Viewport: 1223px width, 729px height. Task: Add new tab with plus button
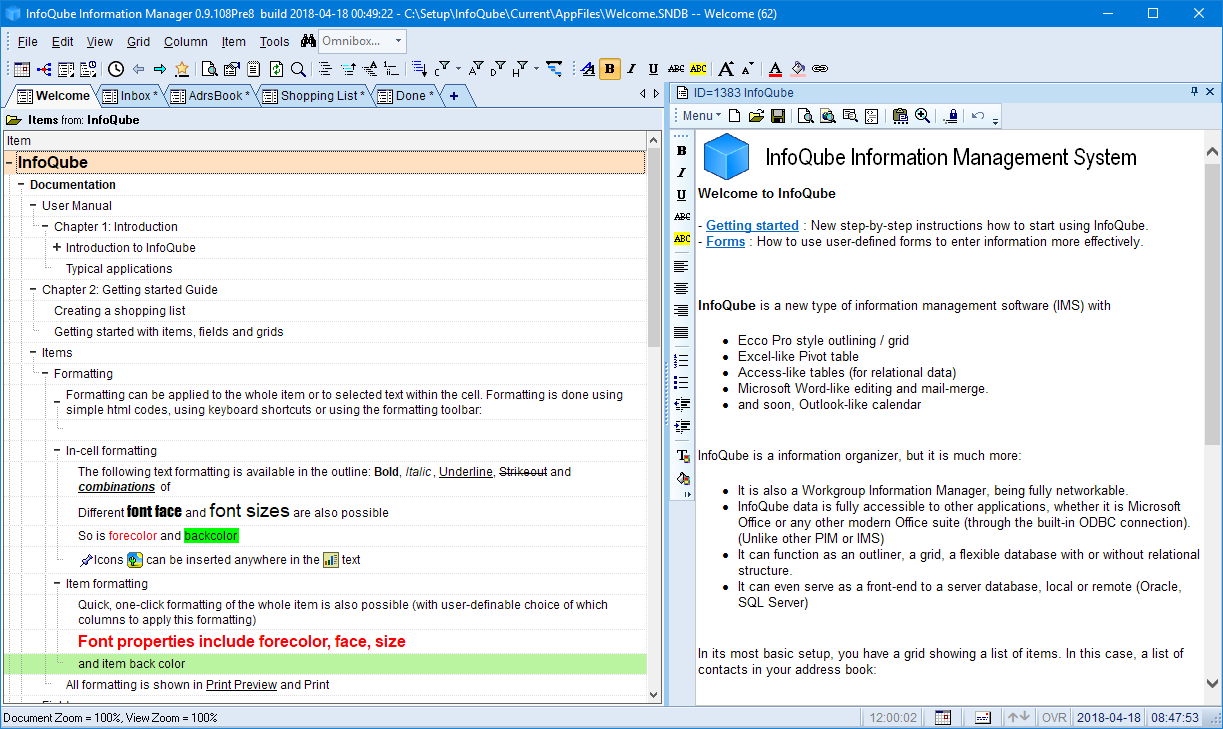[454, 96]
